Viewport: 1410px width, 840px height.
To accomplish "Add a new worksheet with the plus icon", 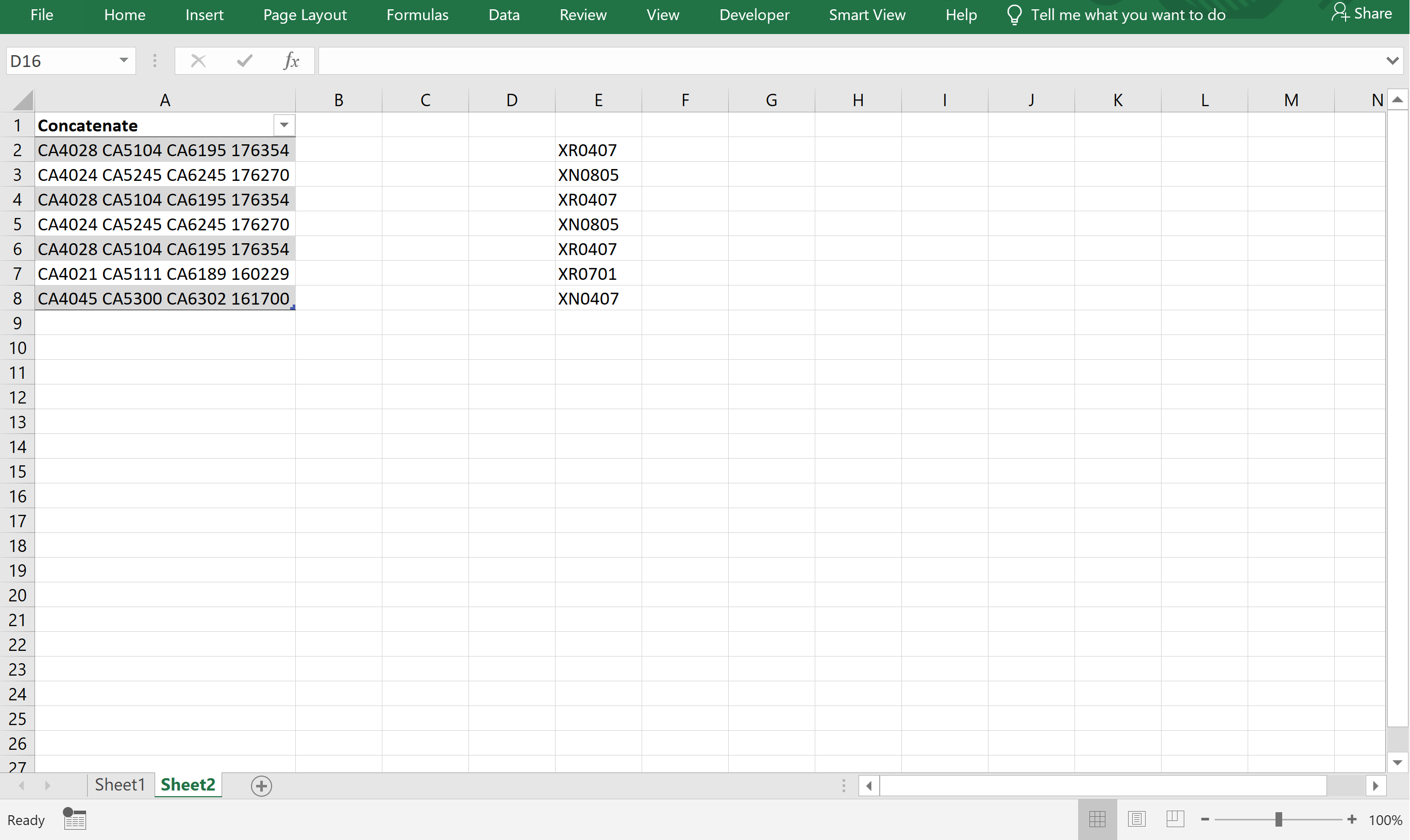I will (x=261, y=785).
